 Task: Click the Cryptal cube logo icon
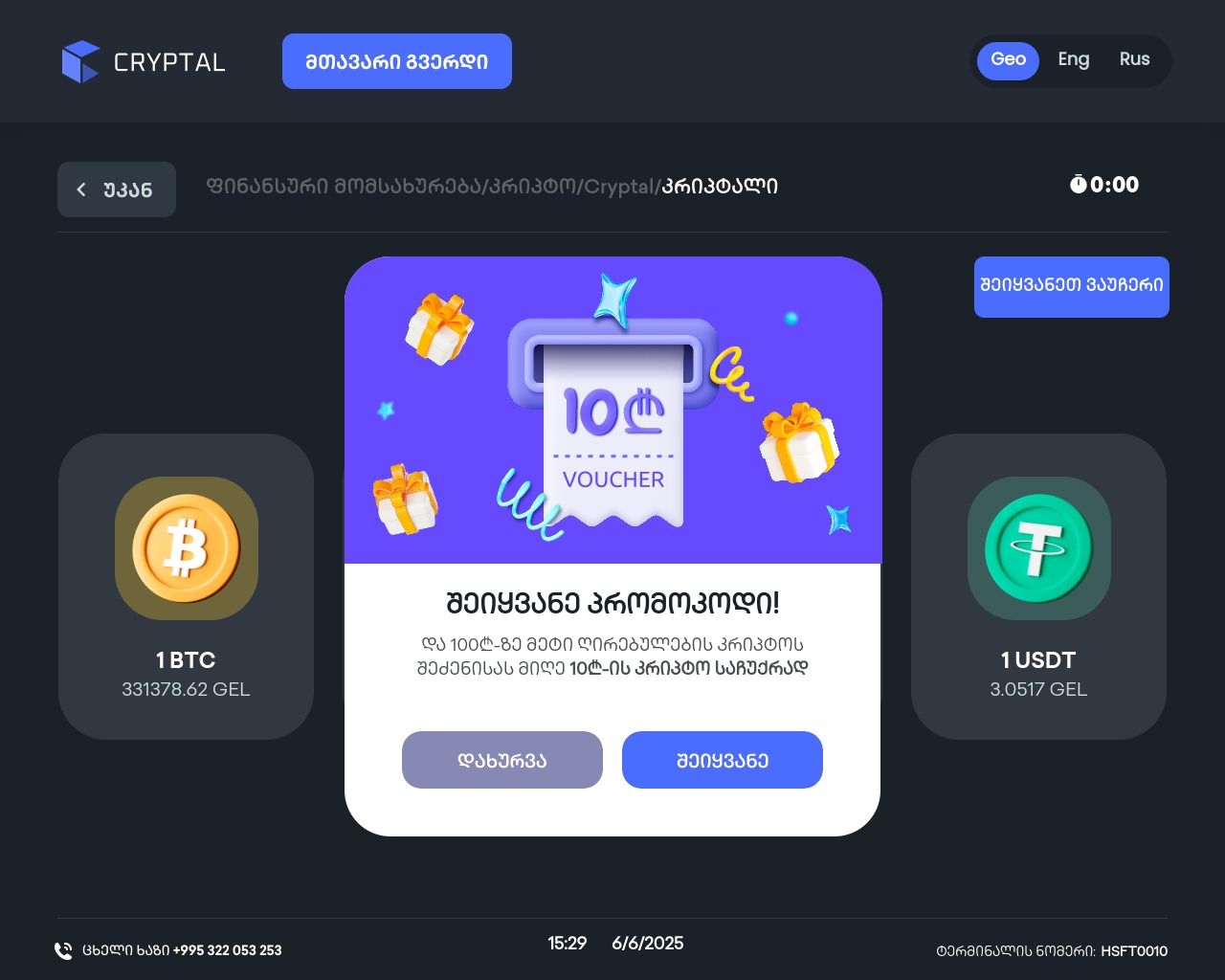pos(80,61)
